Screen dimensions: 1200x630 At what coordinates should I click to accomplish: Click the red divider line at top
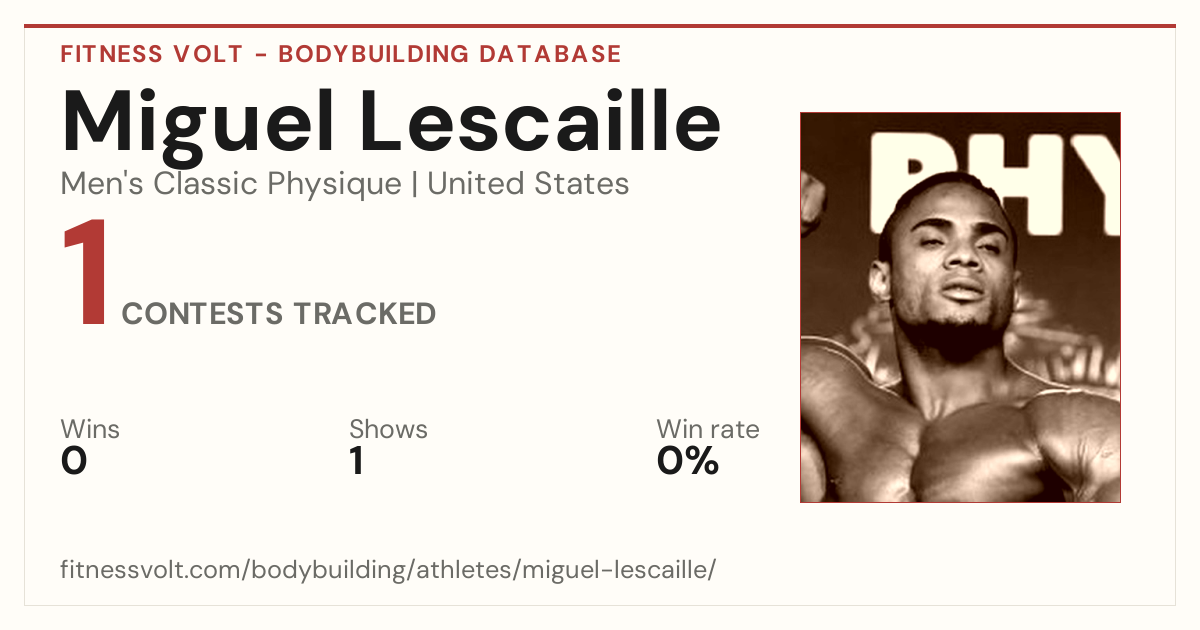600,26
